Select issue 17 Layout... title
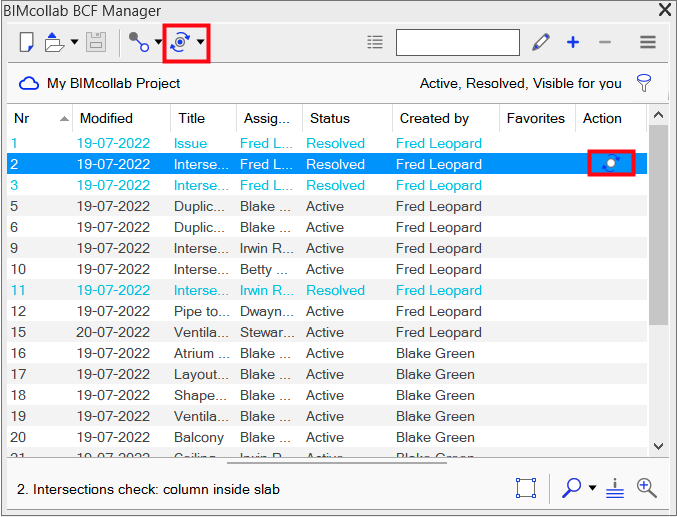677x517 pixels. tap(201, 374)
